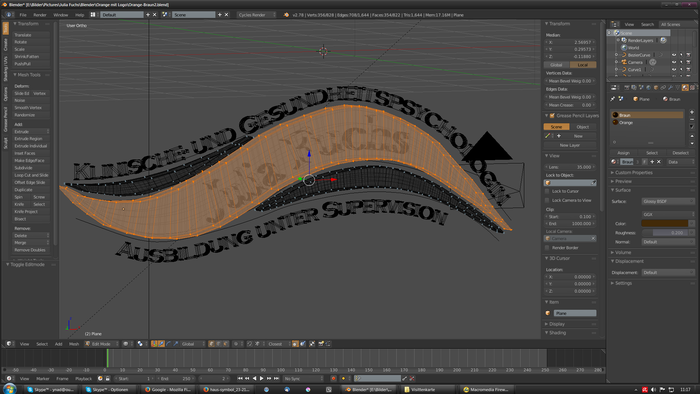The height and width of the screenshot is (394, 700).
Task: Open the Glossy BSDF surface dropdown
Action: pos(668,201)
